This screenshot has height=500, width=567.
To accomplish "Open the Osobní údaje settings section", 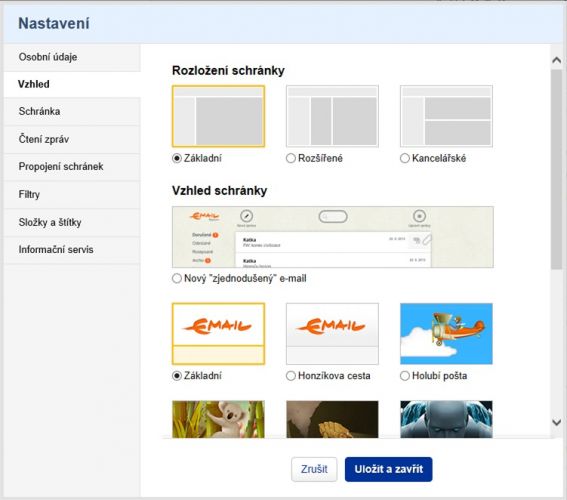I will [x=72, y=57].
